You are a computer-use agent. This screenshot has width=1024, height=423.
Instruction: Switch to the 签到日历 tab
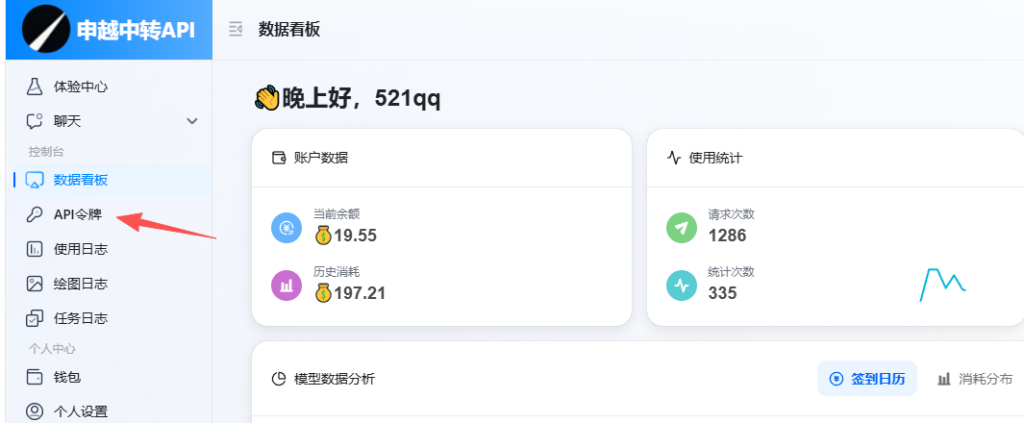pos(867,379)
